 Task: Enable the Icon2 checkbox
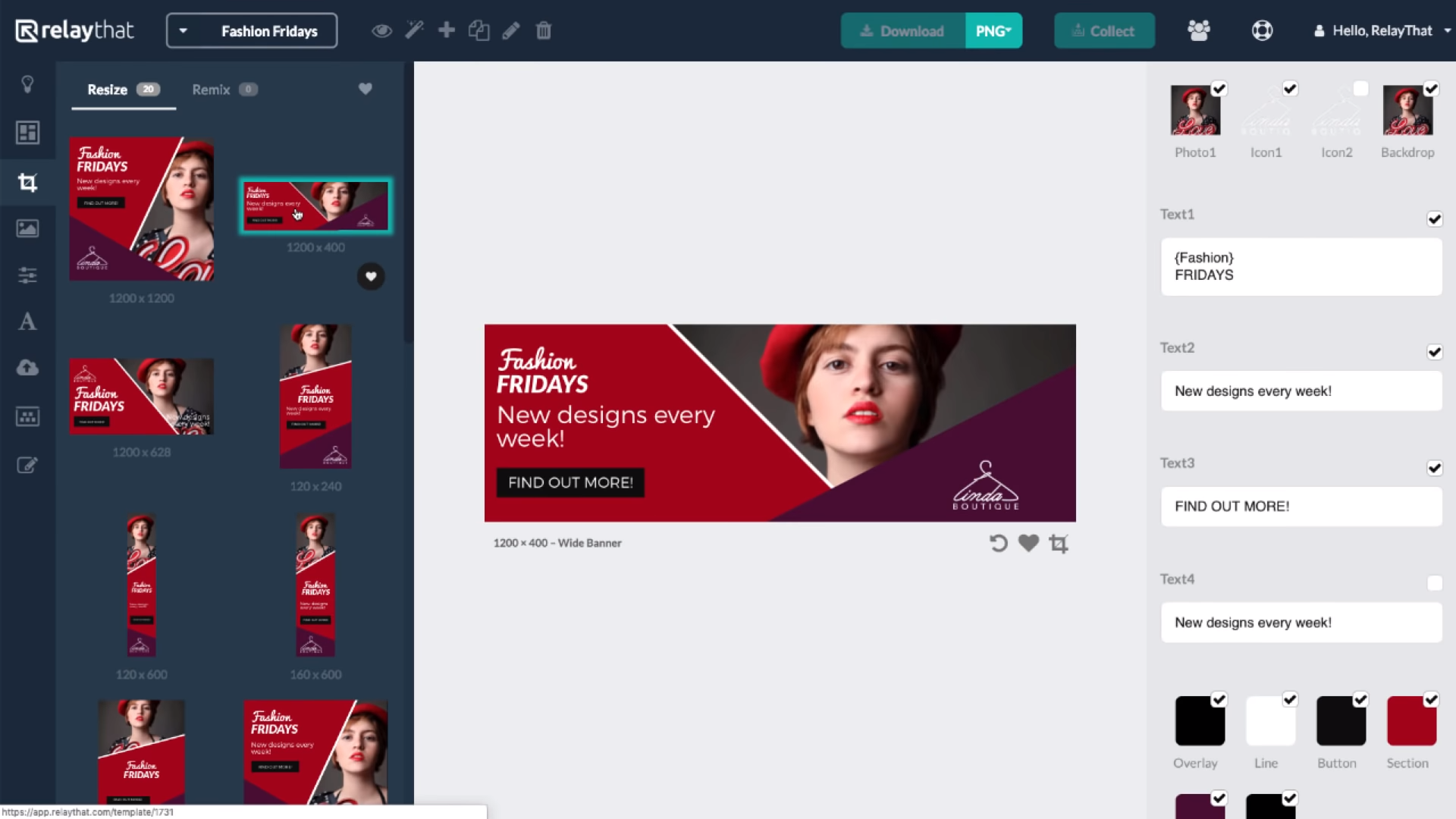click(x=1360, y=89)
